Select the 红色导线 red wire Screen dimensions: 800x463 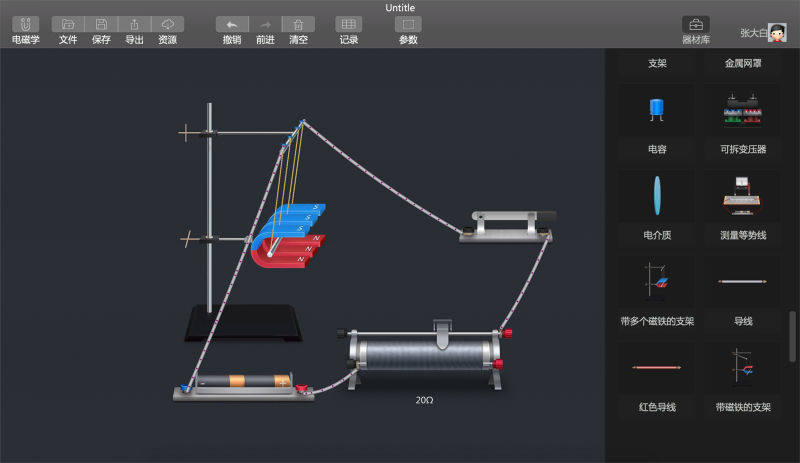656,368
